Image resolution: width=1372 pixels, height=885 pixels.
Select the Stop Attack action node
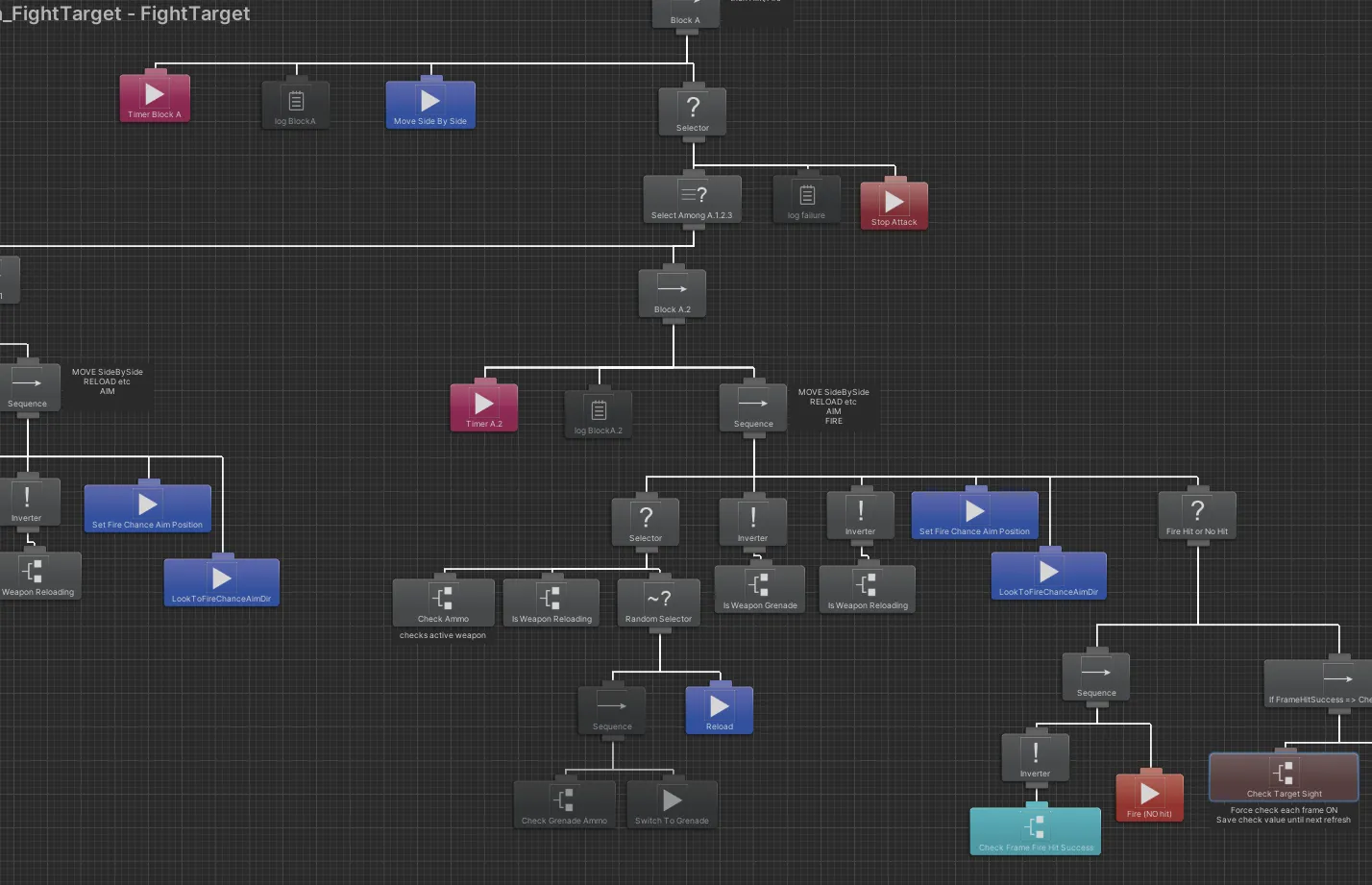point(894,205)
